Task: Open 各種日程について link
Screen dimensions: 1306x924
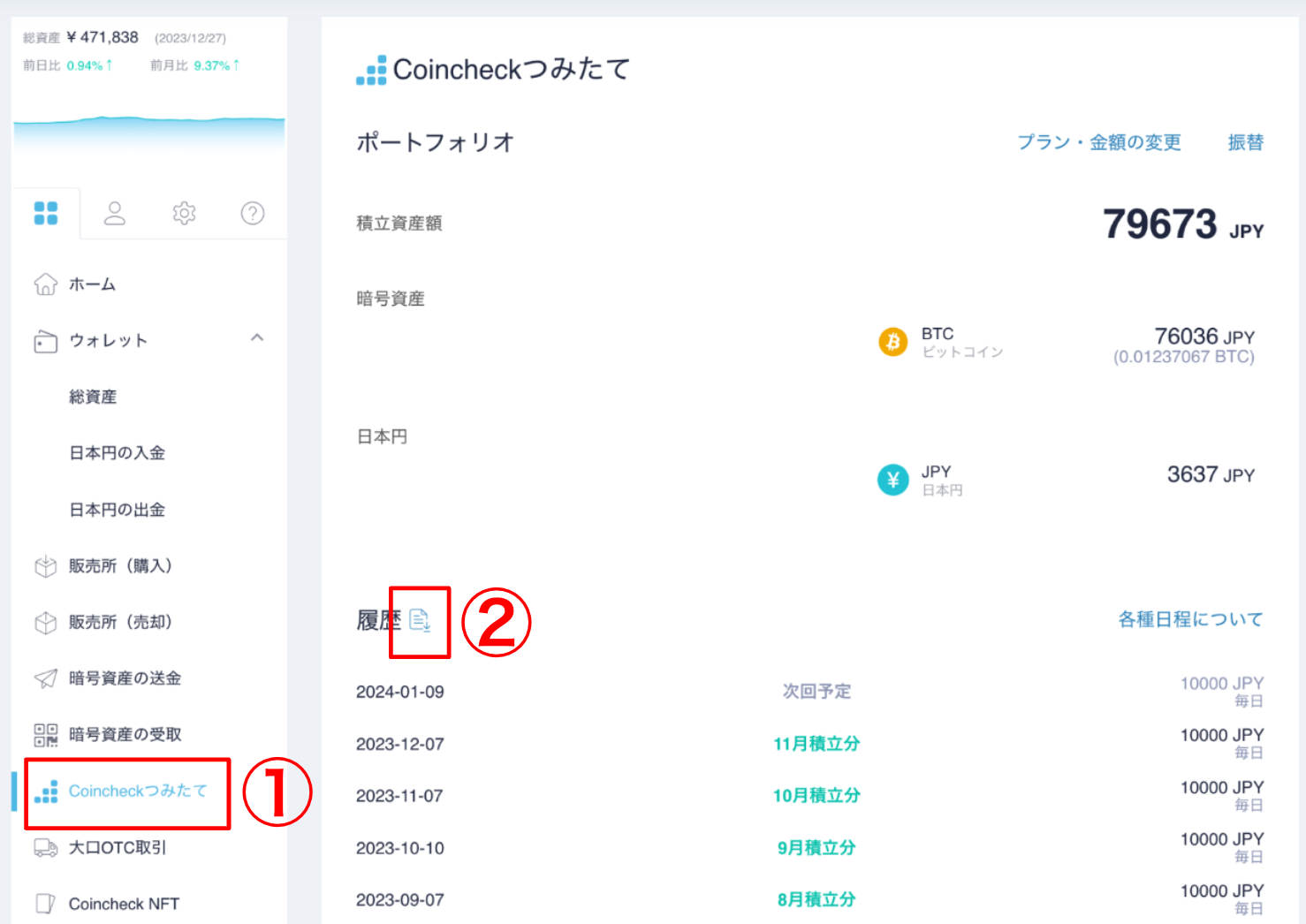Action: point(1190,619)
